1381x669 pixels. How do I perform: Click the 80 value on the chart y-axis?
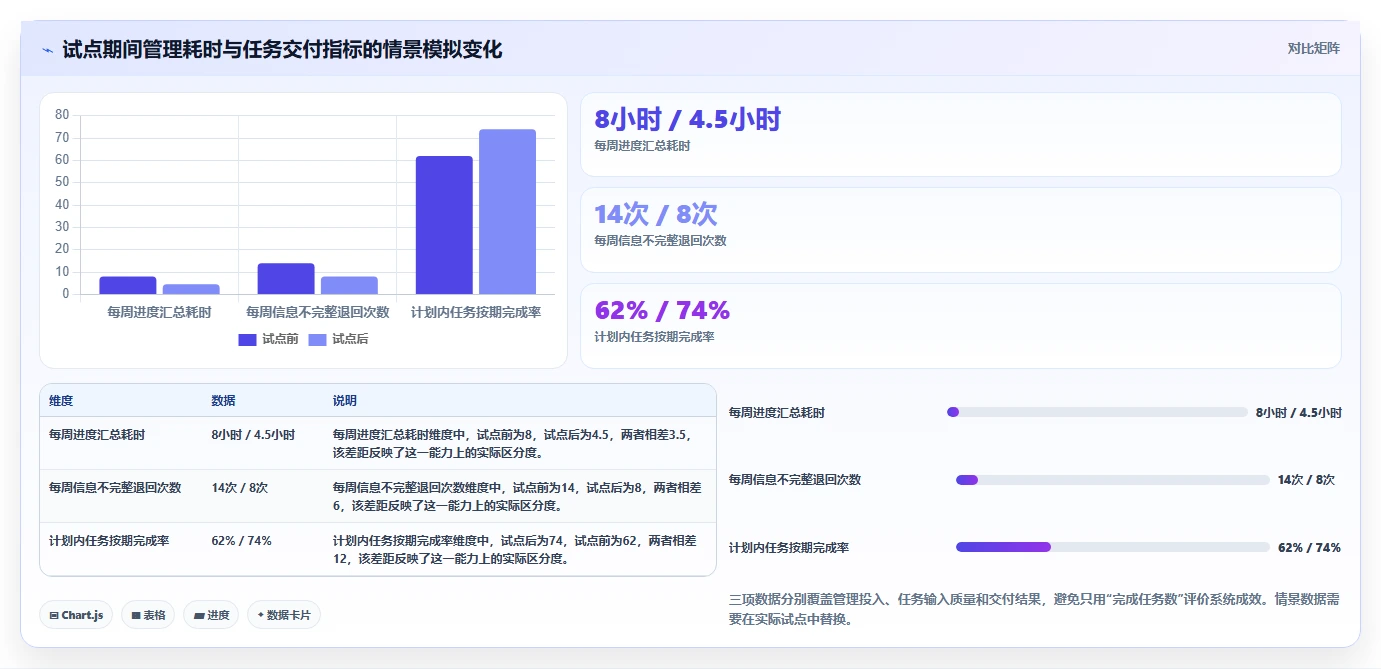tap(62, 115)
